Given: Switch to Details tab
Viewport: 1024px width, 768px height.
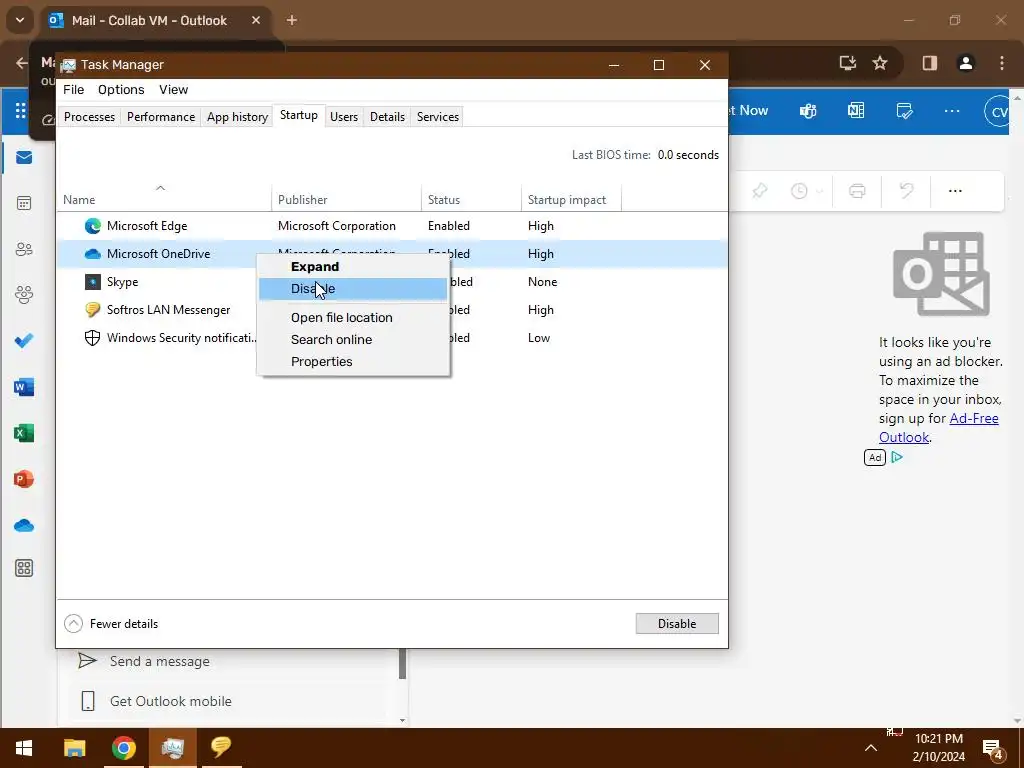Looking at the screenshot, I should coord(387,117).
